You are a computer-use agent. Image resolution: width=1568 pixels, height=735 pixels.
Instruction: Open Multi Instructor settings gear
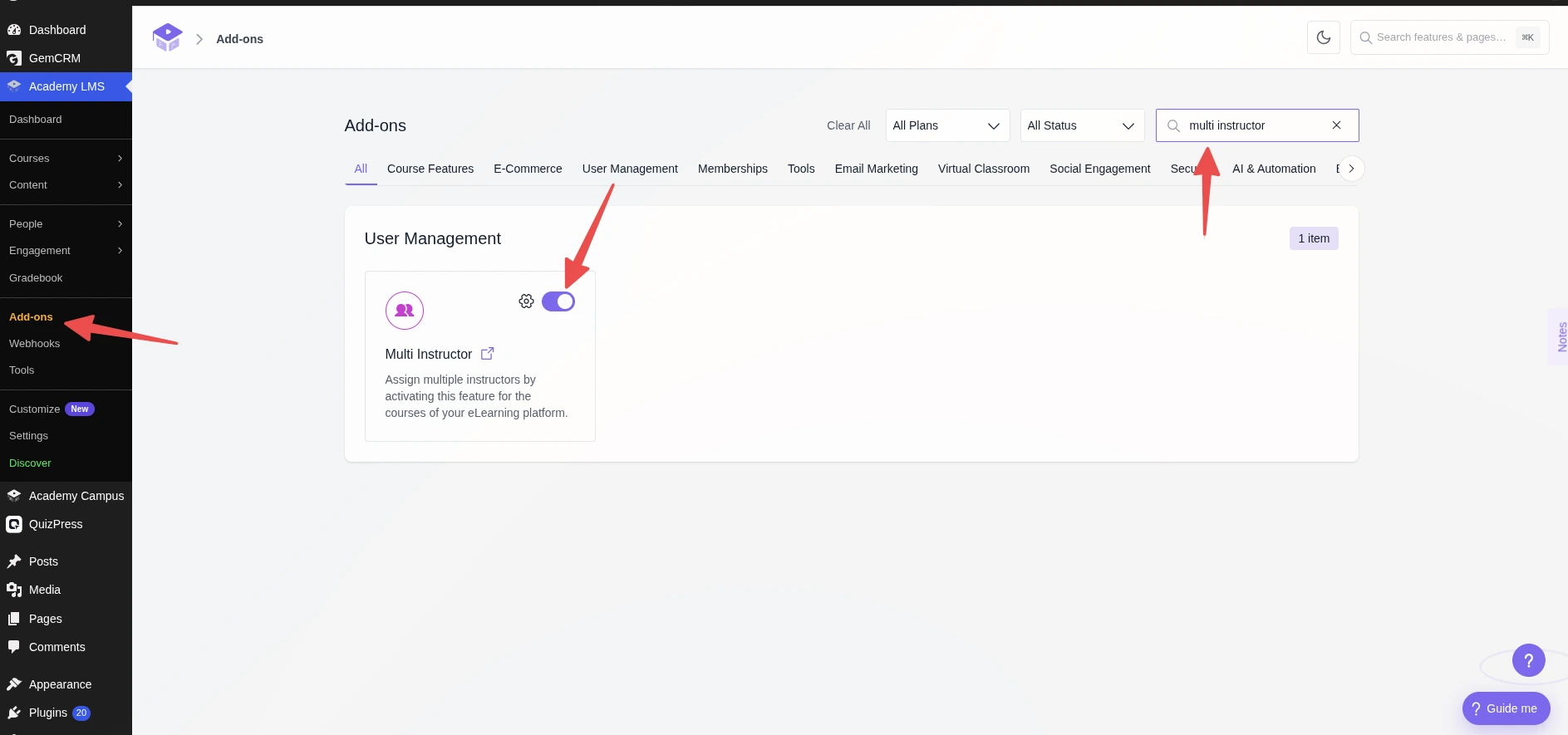point(526,301)
